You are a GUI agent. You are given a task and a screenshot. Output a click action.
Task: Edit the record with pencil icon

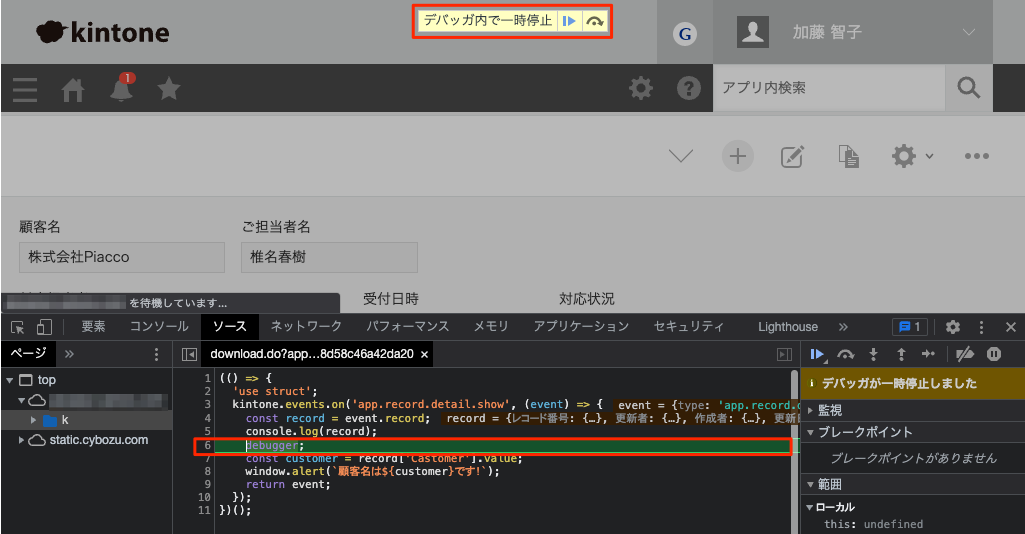792,156
